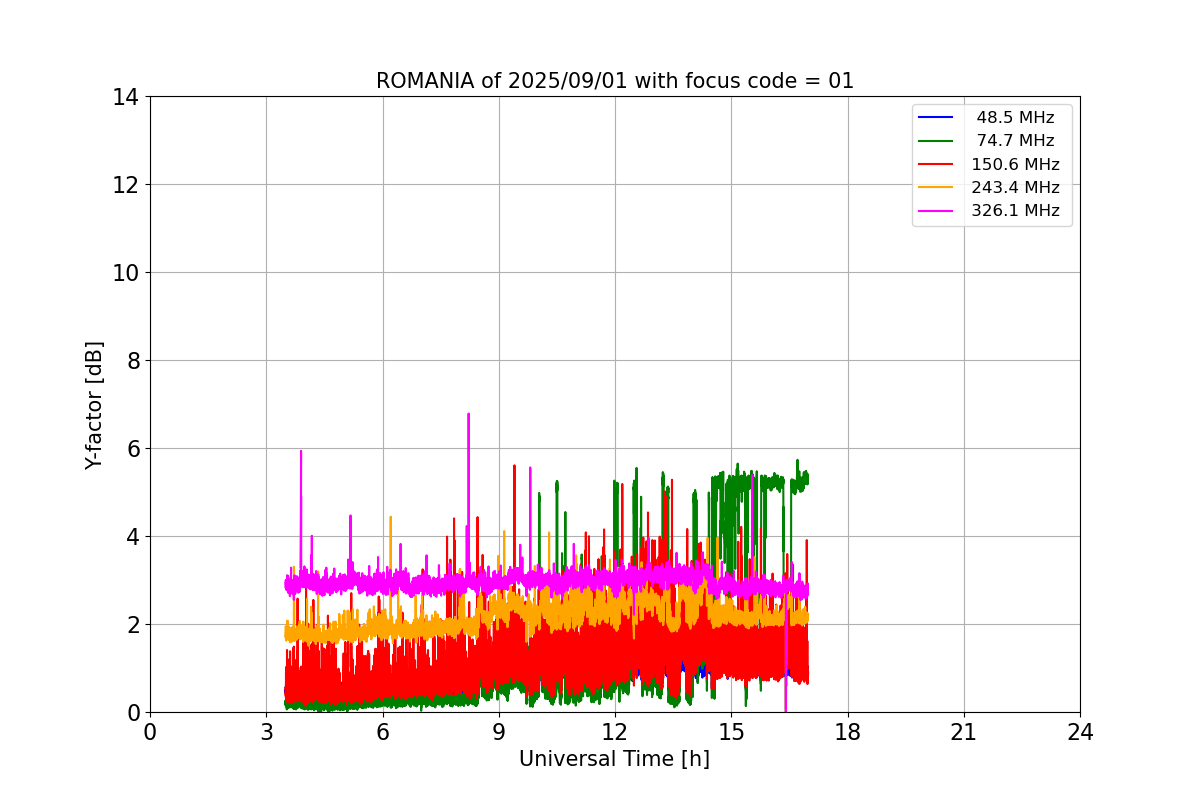This screenshot has height=800, width=1200.
Task: Click the blue line swatch in legend
Action: pyautogui.click(x=936, y=118)
